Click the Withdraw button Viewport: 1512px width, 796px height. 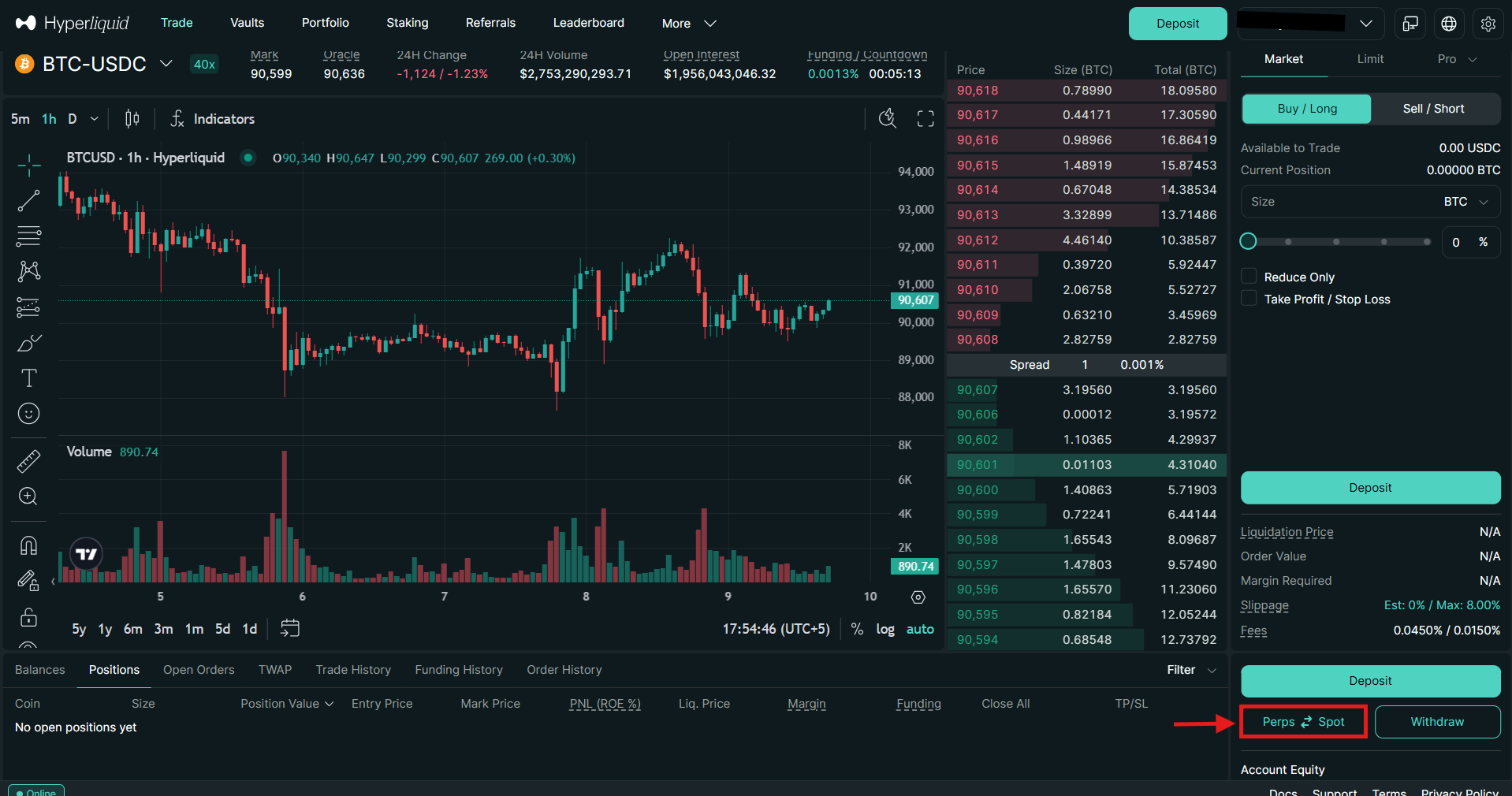tap(1436, 722)
